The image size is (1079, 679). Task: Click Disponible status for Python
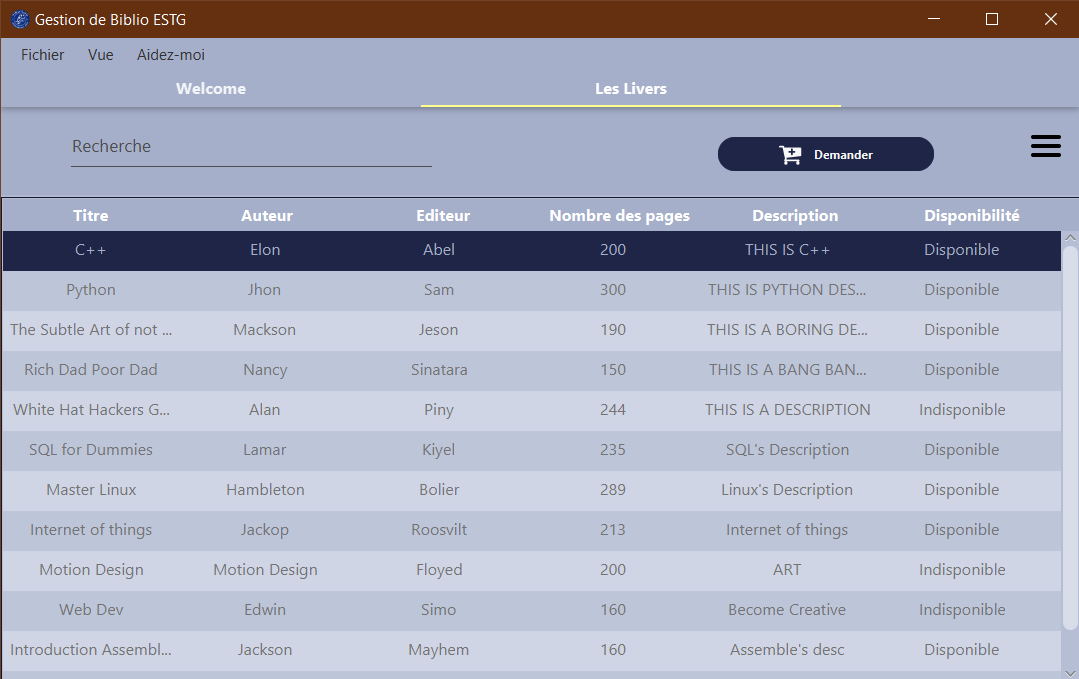coord(962,290)
